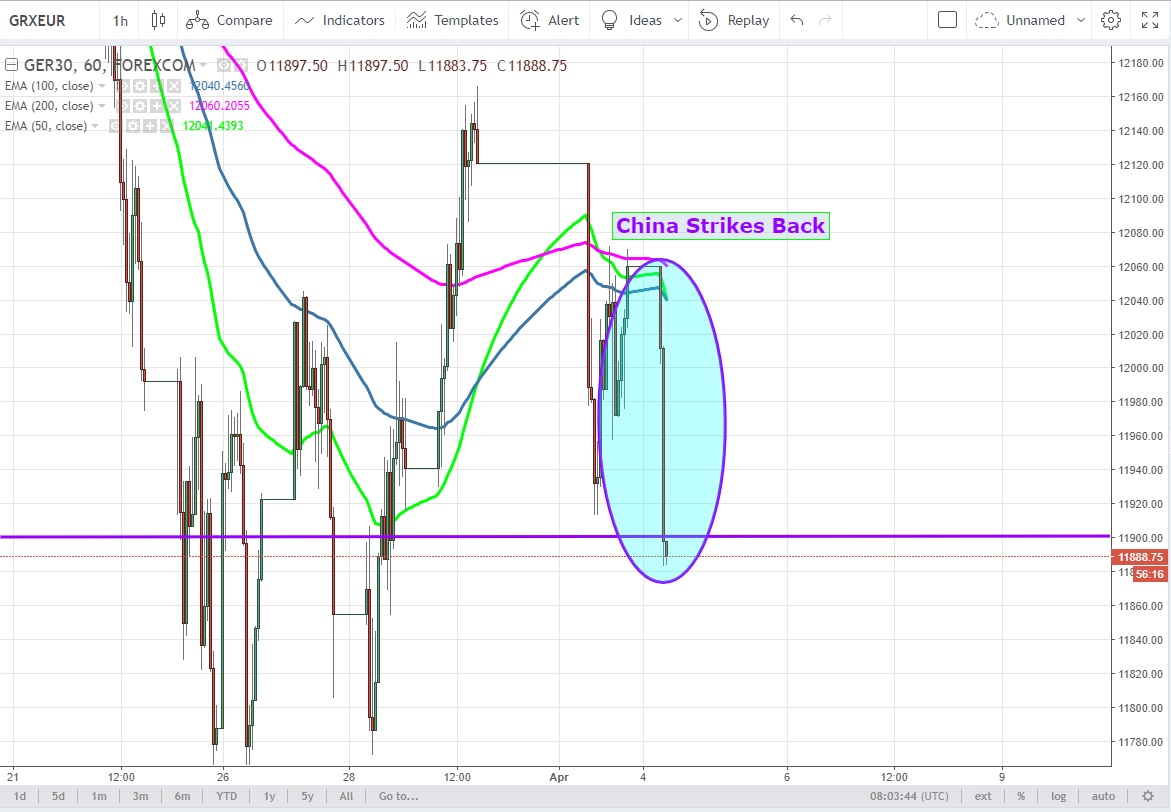The width and height of the screenshot is (1171, 812).
Task: Click the Compare symbols icon
Action: (229, 20)
